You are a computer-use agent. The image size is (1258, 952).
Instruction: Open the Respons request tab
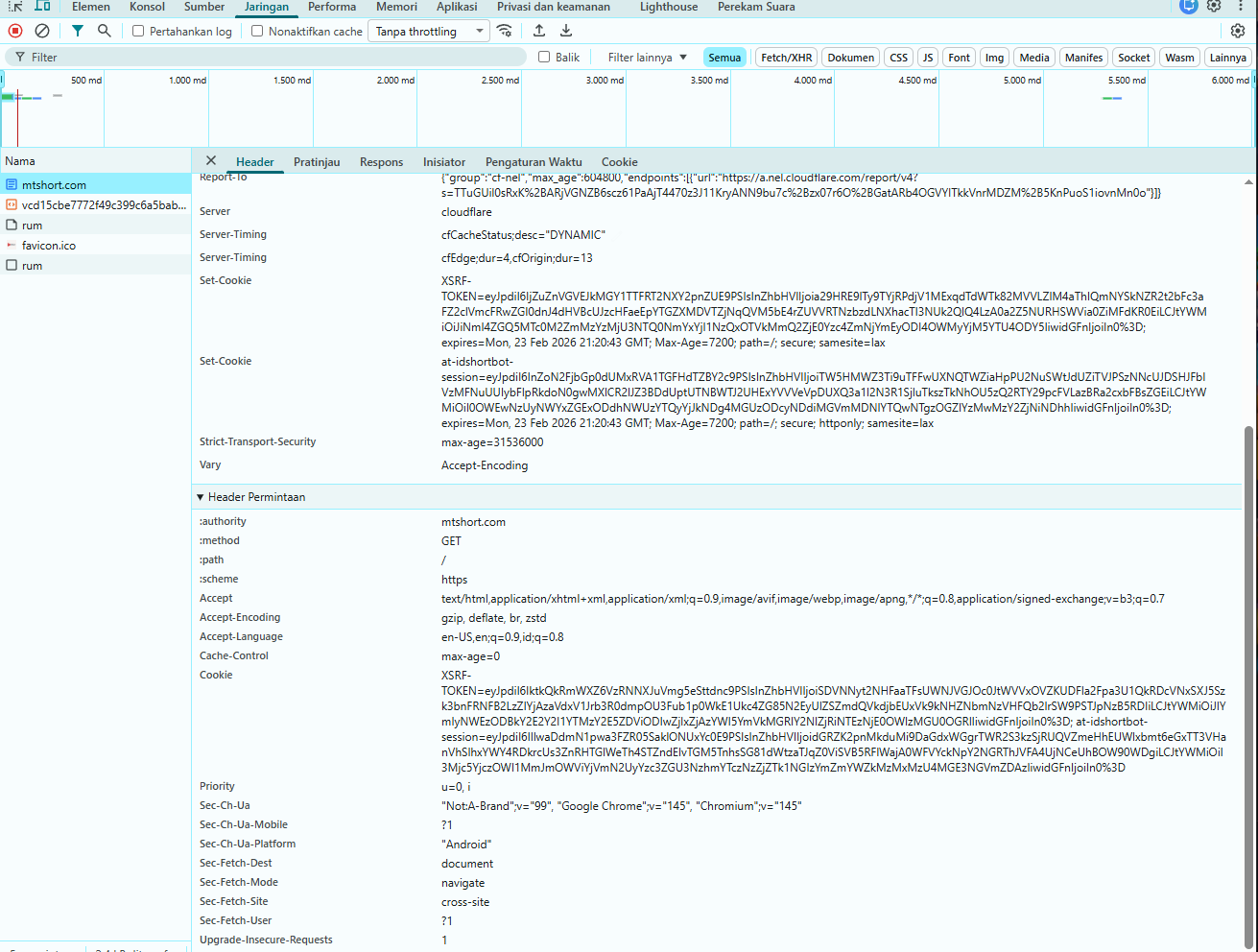[x=381, y=161]
